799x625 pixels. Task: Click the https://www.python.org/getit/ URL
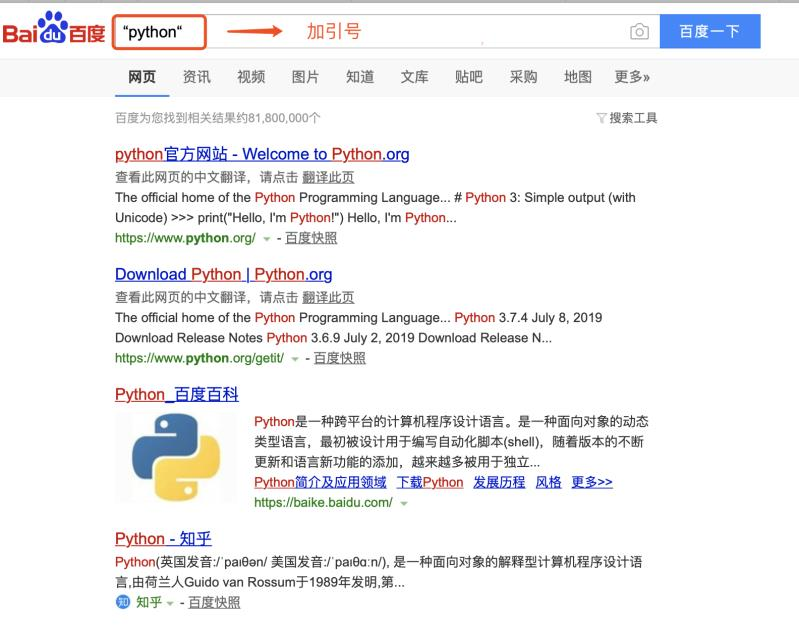click(199, 358)
